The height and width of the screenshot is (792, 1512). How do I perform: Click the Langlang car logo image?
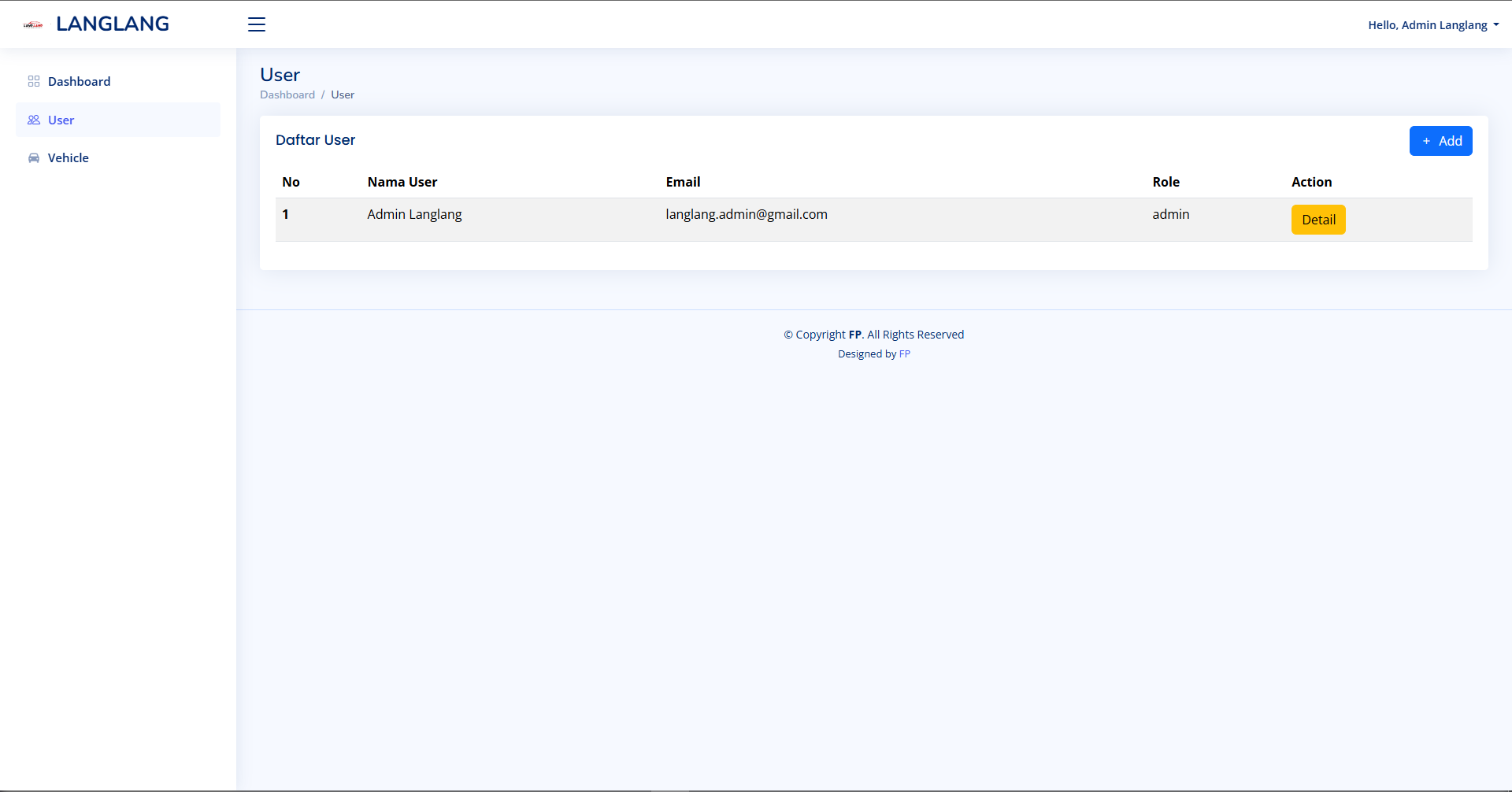33,25
